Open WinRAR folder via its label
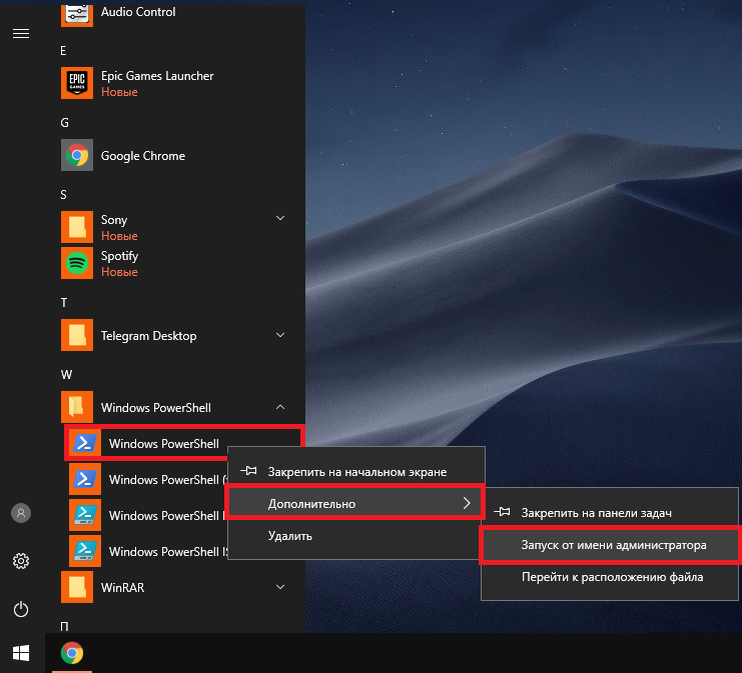742x673 pixels. 123,587
